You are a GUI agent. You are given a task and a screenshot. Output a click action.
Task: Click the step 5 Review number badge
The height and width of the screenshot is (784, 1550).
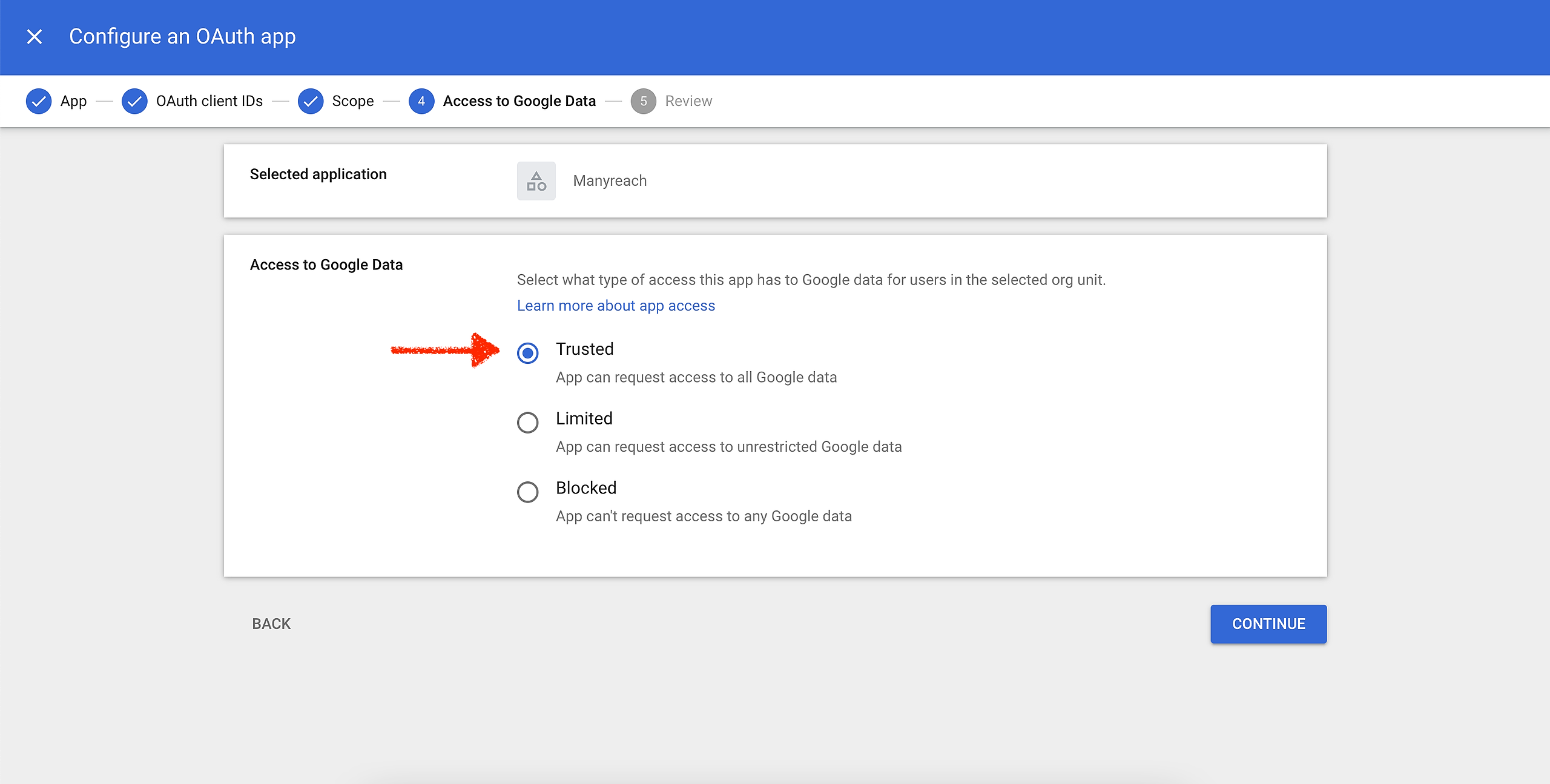[644, 101]
